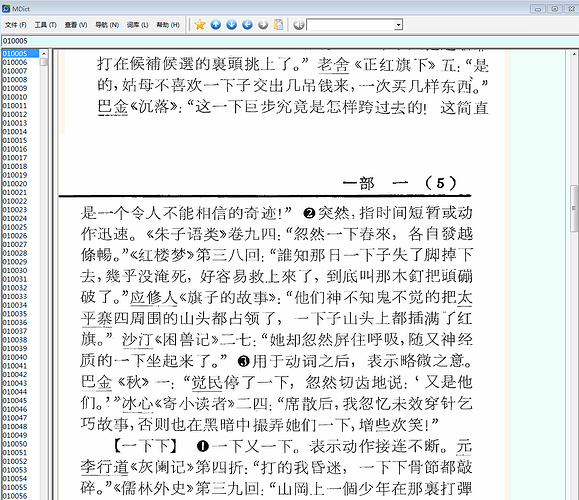Click the content pane scrollbar up arrow
579x500 pixels.
pyautogui.click(x=575, y=54)
